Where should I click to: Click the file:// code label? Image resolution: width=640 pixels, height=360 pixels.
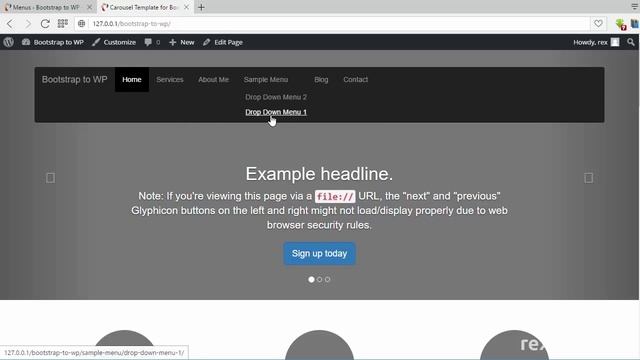(335, 196)
